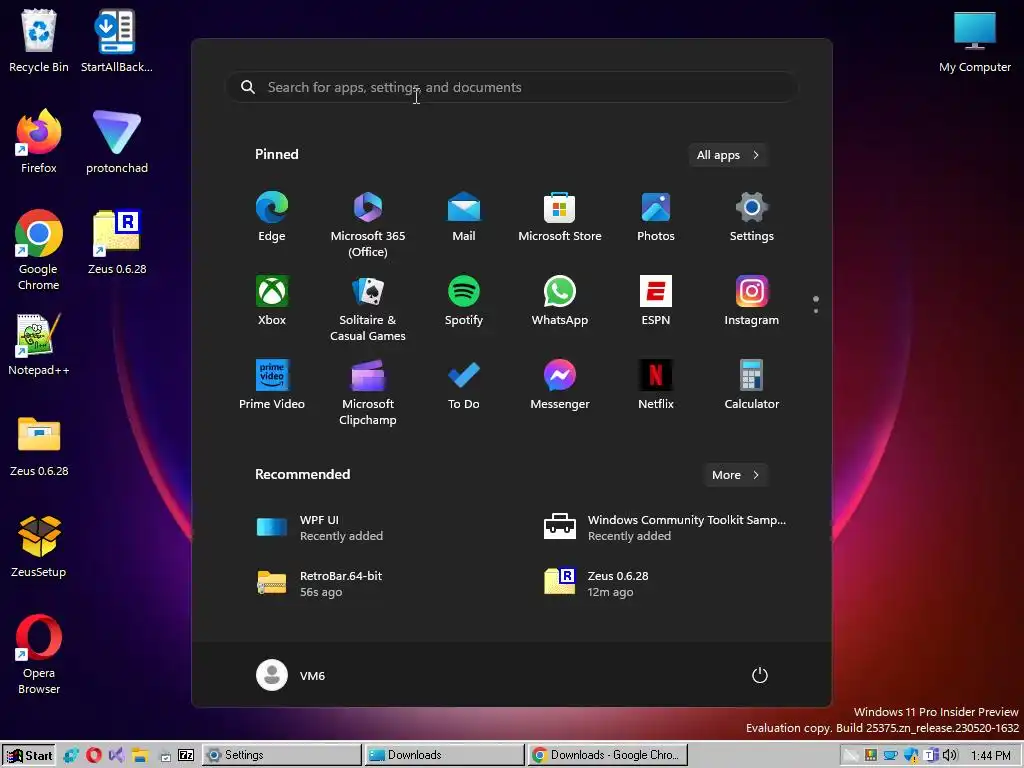This screenshot has width=1024, height=768.
Task: Open Visual Studio from quick launch
Action: click(117, 755)
